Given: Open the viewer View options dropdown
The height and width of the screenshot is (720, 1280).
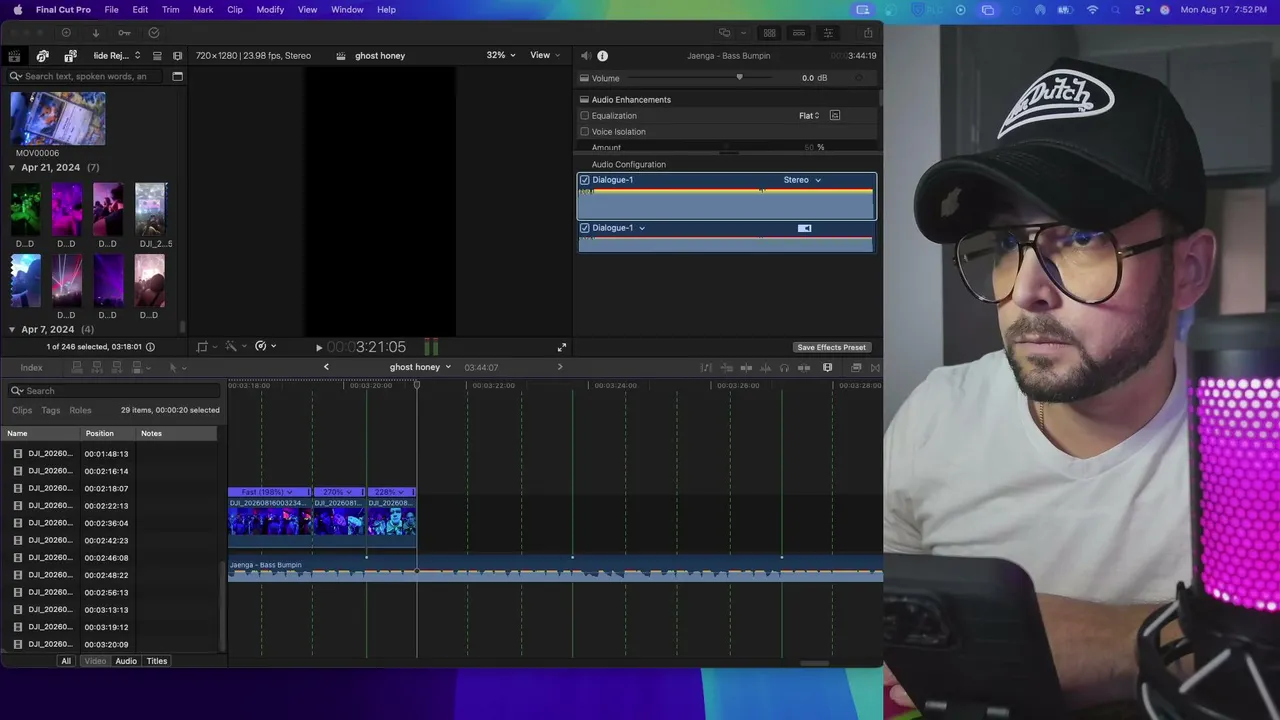Looking at the screenshot, I should coord(544,55).
